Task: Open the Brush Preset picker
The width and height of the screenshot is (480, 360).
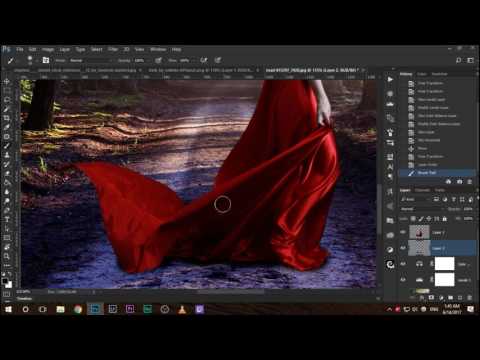Action: pyautogui.click(x=30, y=60)
